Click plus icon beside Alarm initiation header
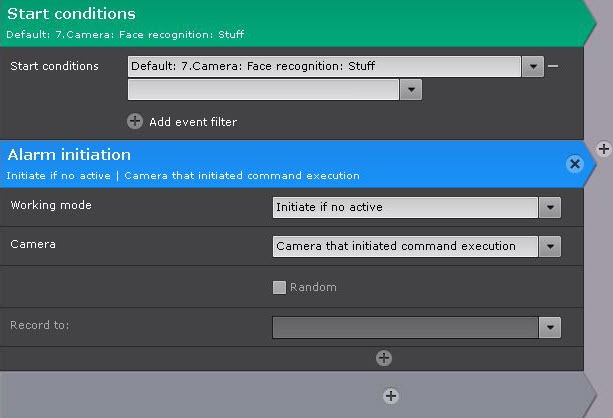This screenshot has width=613, height=418. (x=604, y=149)
